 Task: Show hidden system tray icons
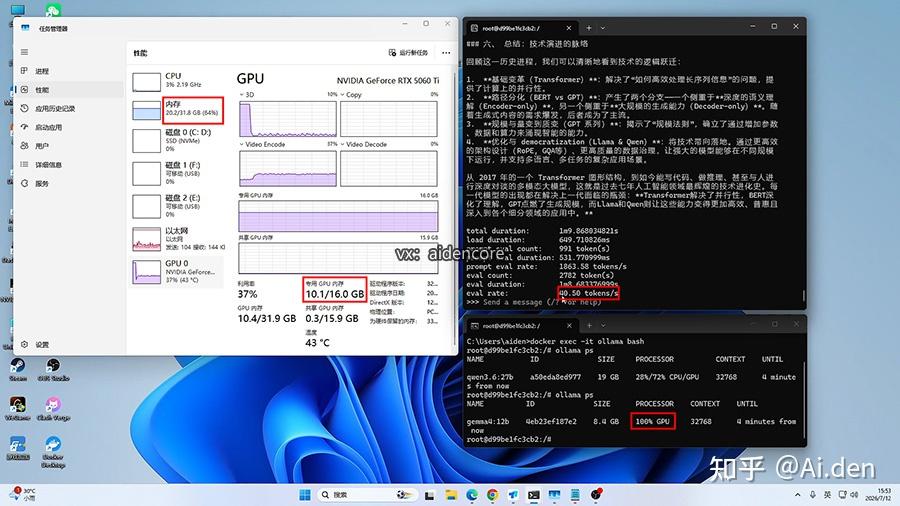coord(798,495)
